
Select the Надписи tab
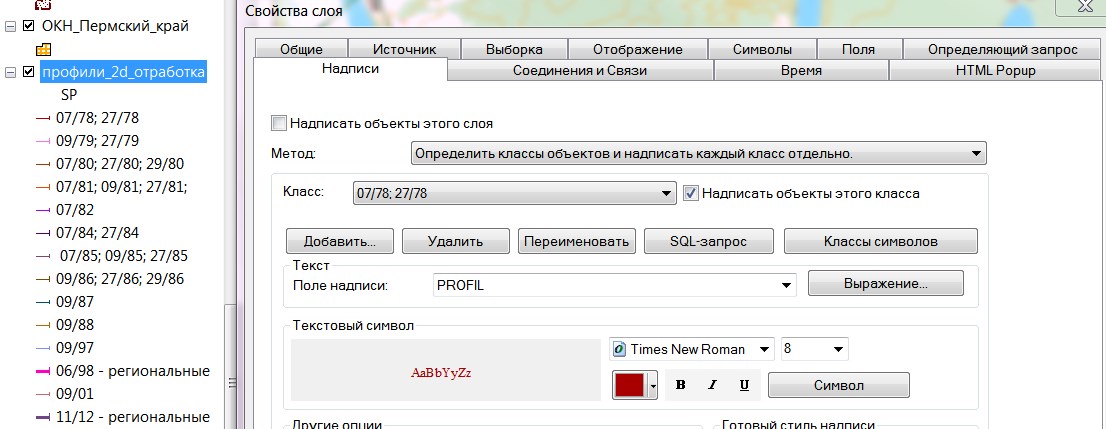(x=351, y=68)
